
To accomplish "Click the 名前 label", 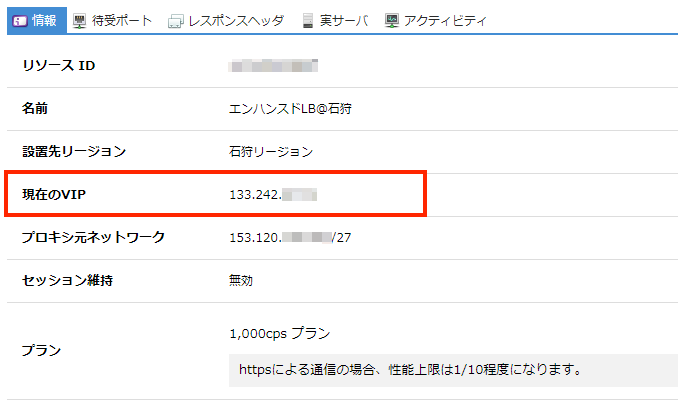I will click(35, 109).
